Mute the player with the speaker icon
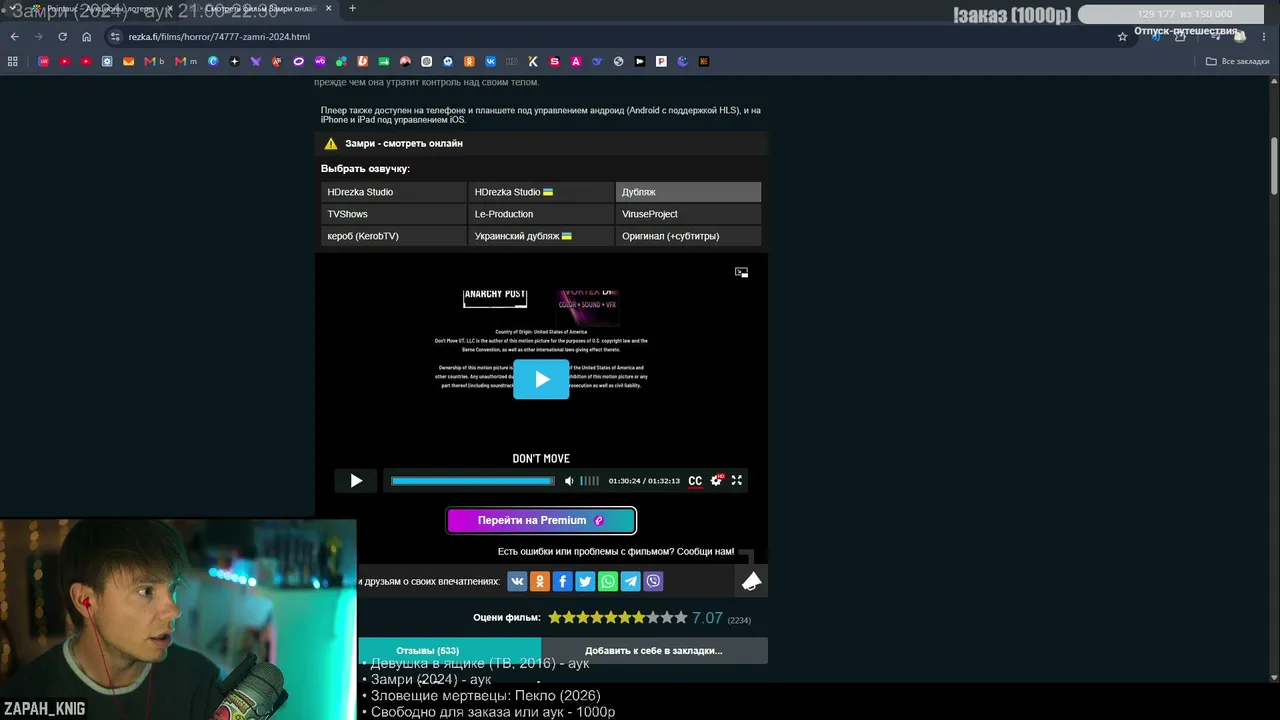This screenshot has width=1280, height=720. [569, 481]
